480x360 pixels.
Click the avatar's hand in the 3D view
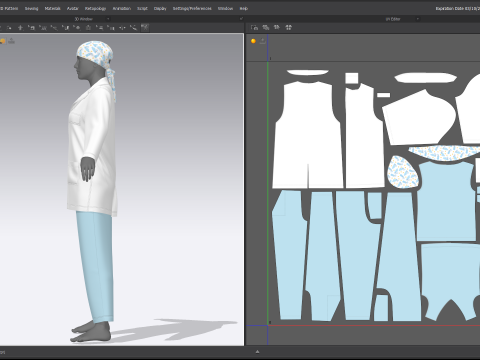[x=88, y=169]
